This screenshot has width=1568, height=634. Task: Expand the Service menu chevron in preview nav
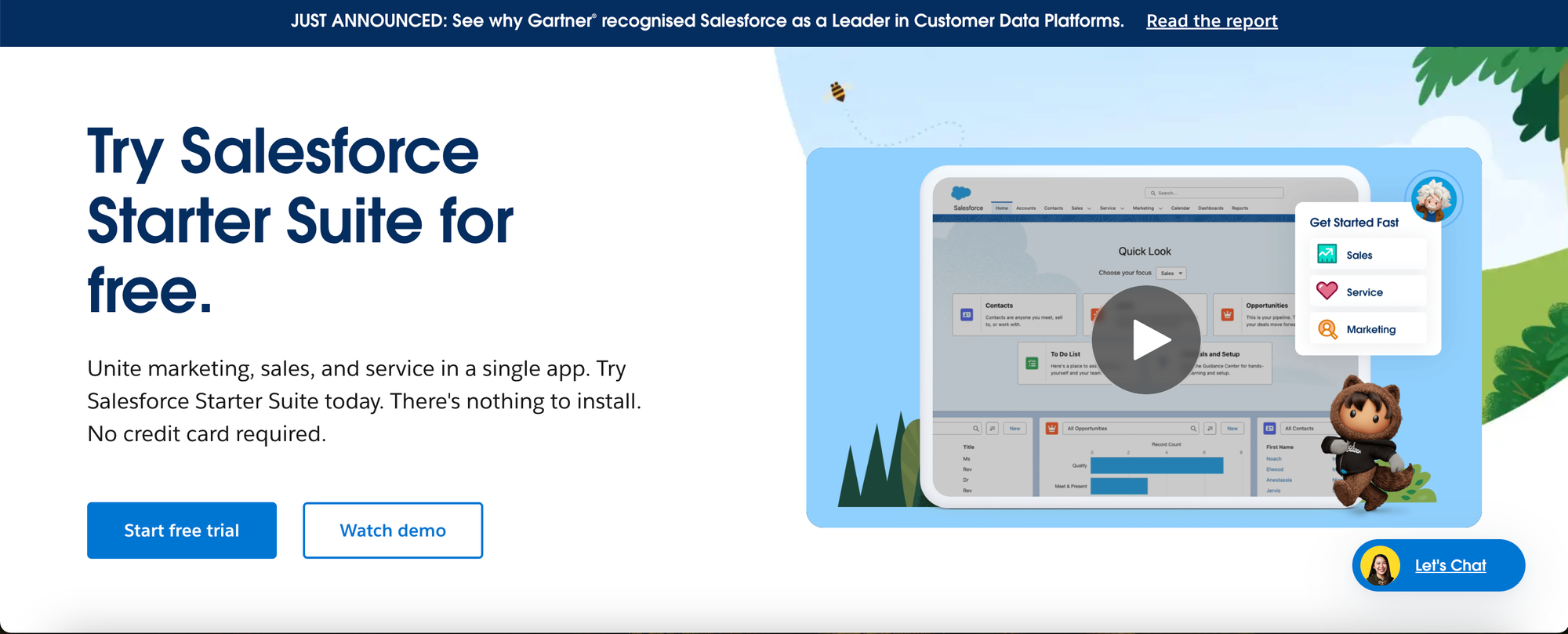point(1122,208)
